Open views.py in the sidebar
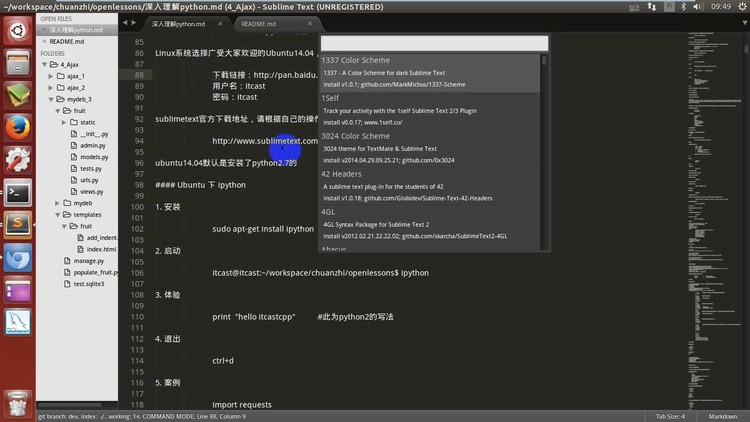Image resolution: width=750 pixels, height=422 pixels. (x=91, y=191)
